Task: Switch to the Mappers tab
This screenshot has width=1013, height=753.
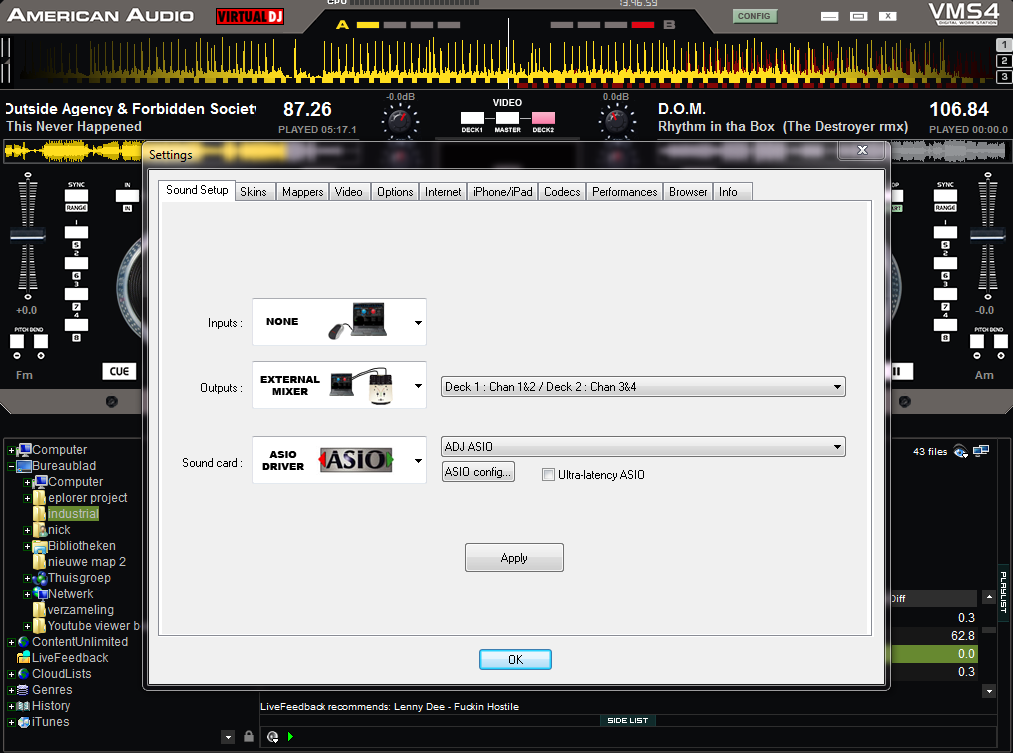Action: (x=302, y=192)
